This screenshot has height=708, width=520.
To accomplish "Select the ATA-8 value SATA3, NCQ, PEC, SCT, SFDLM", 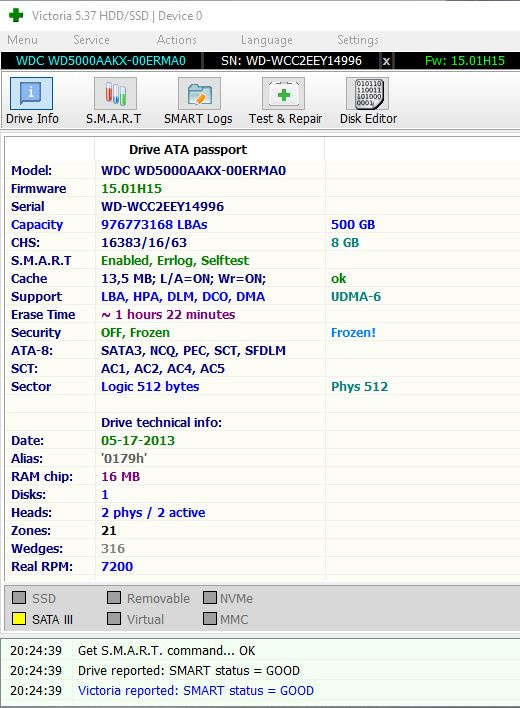I will click(193, 351).
